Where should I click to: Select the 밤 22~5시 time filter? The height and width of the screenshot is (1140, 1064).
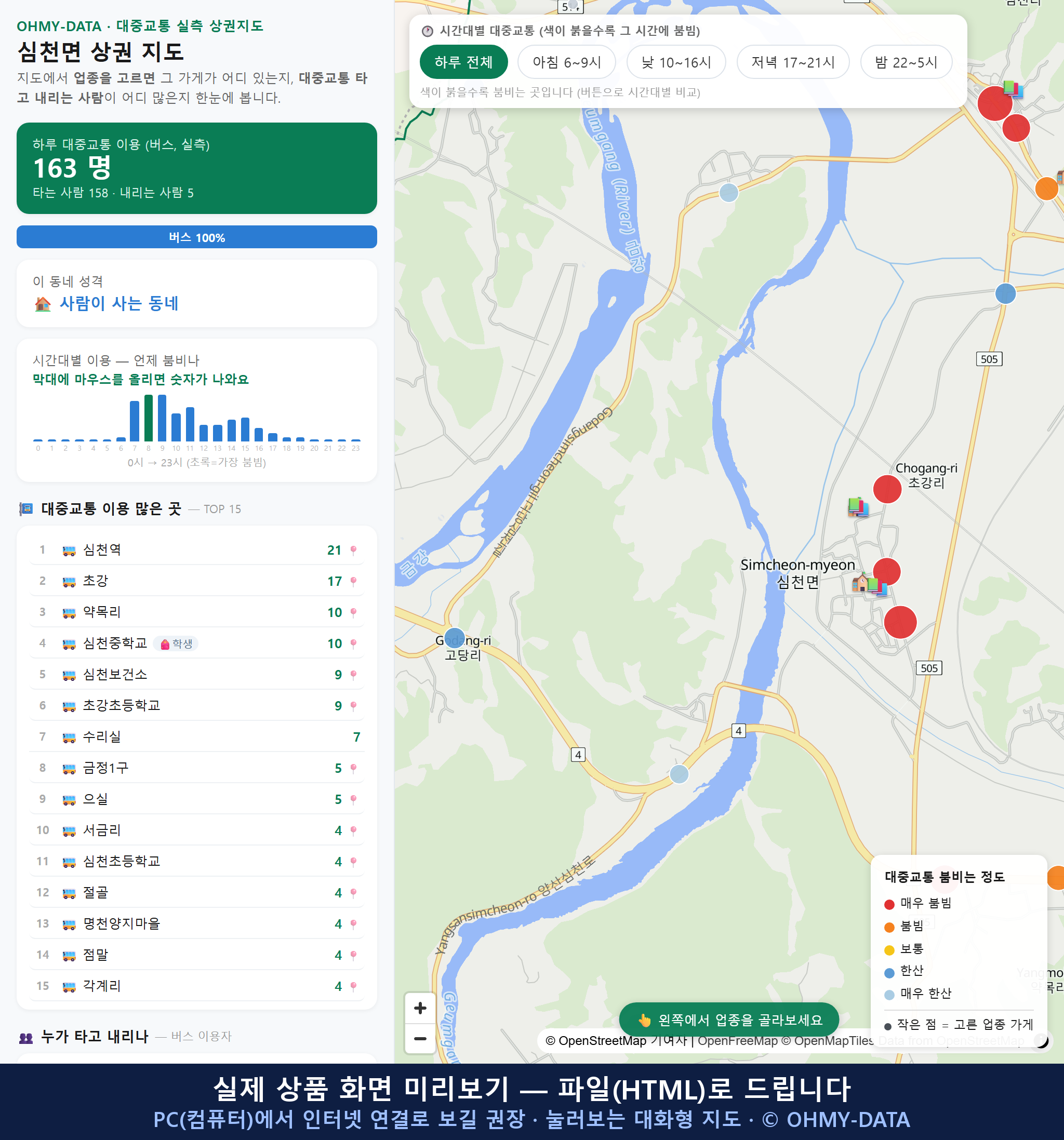[x=906, y=62]
